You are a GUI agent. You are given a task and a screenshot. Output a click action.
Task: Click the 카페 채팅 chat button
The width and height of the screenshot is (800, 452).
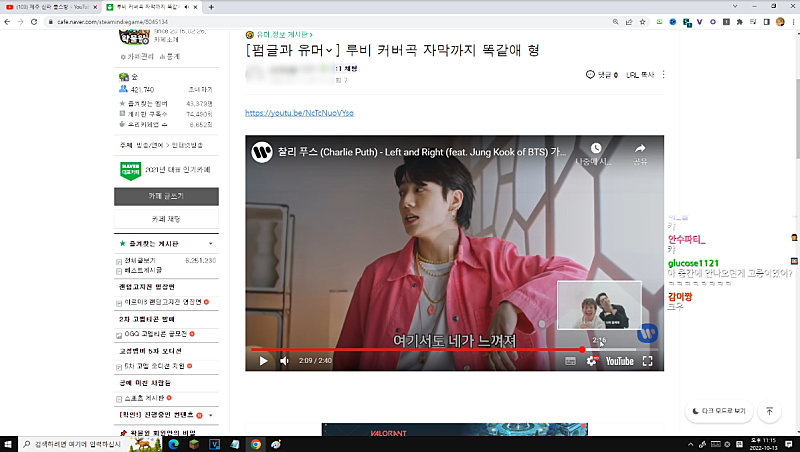166,219
